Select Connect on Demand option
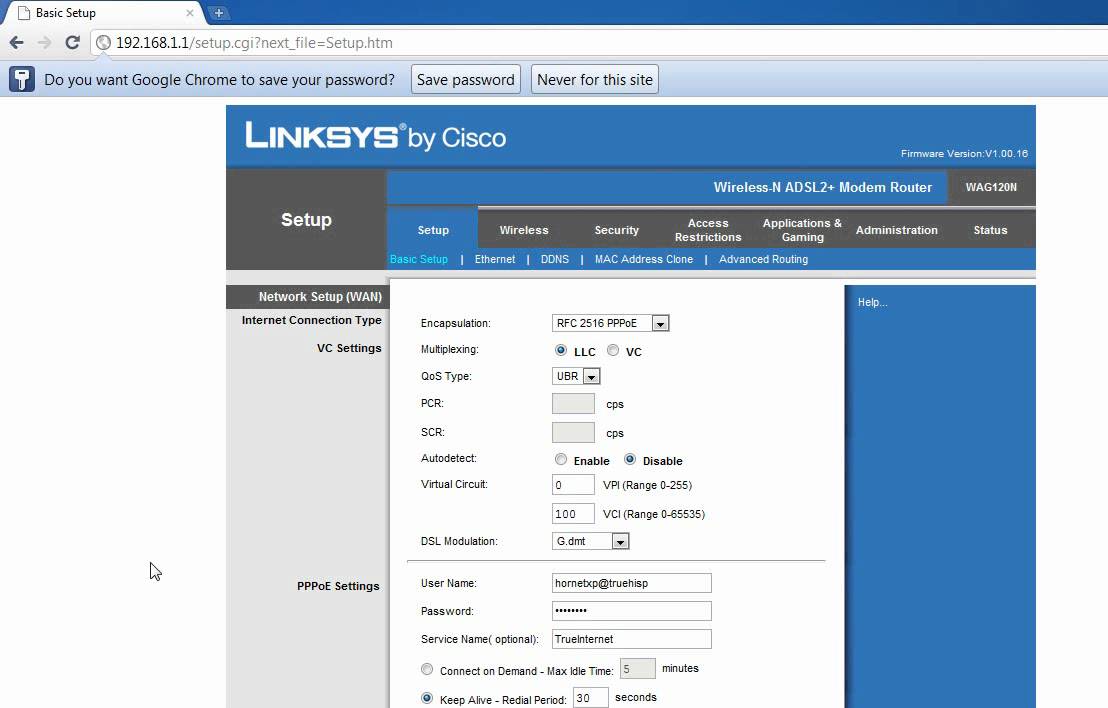The image size is (1108, 708). pos(427,669)
